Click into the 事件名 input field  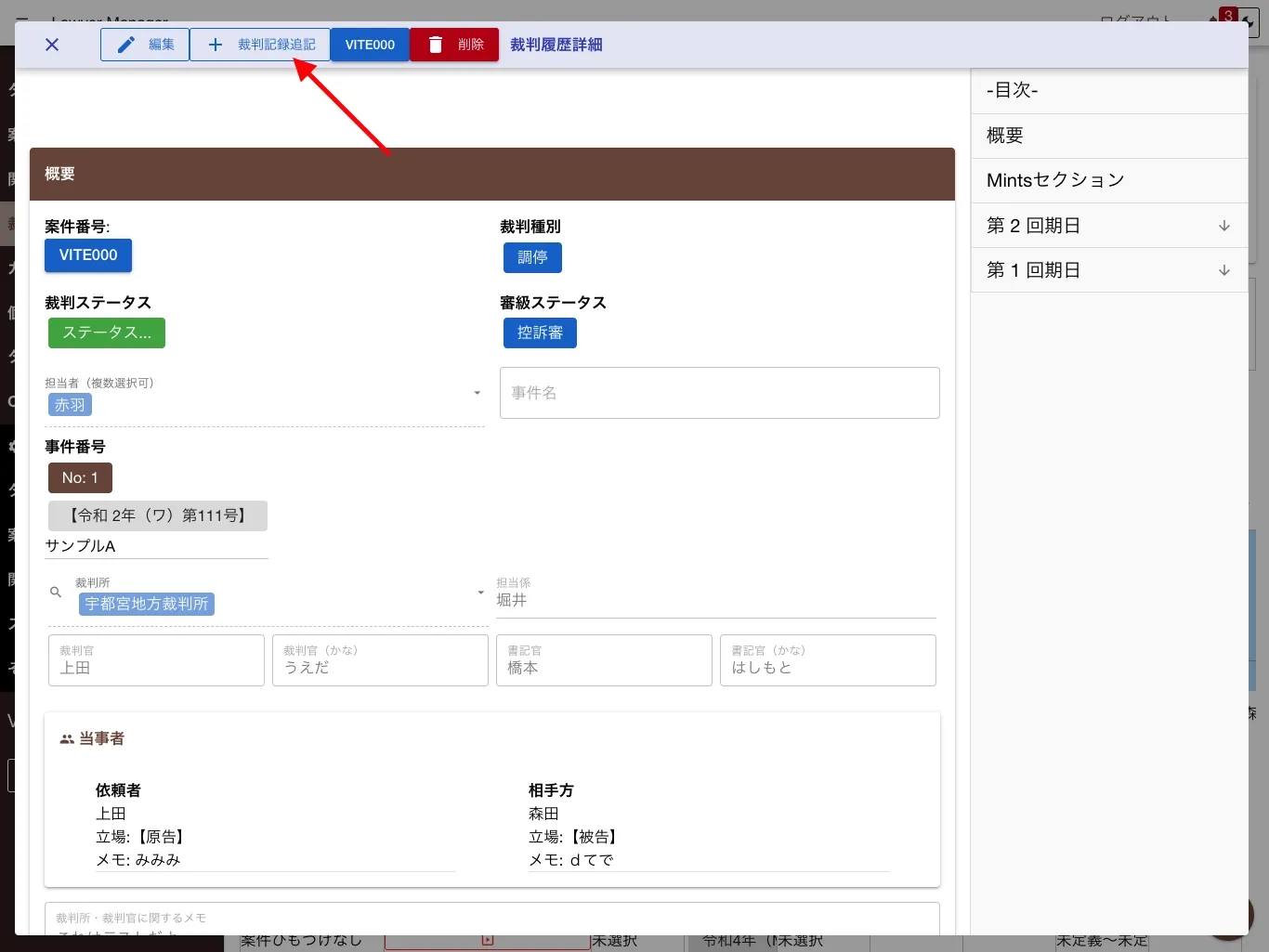720,393
